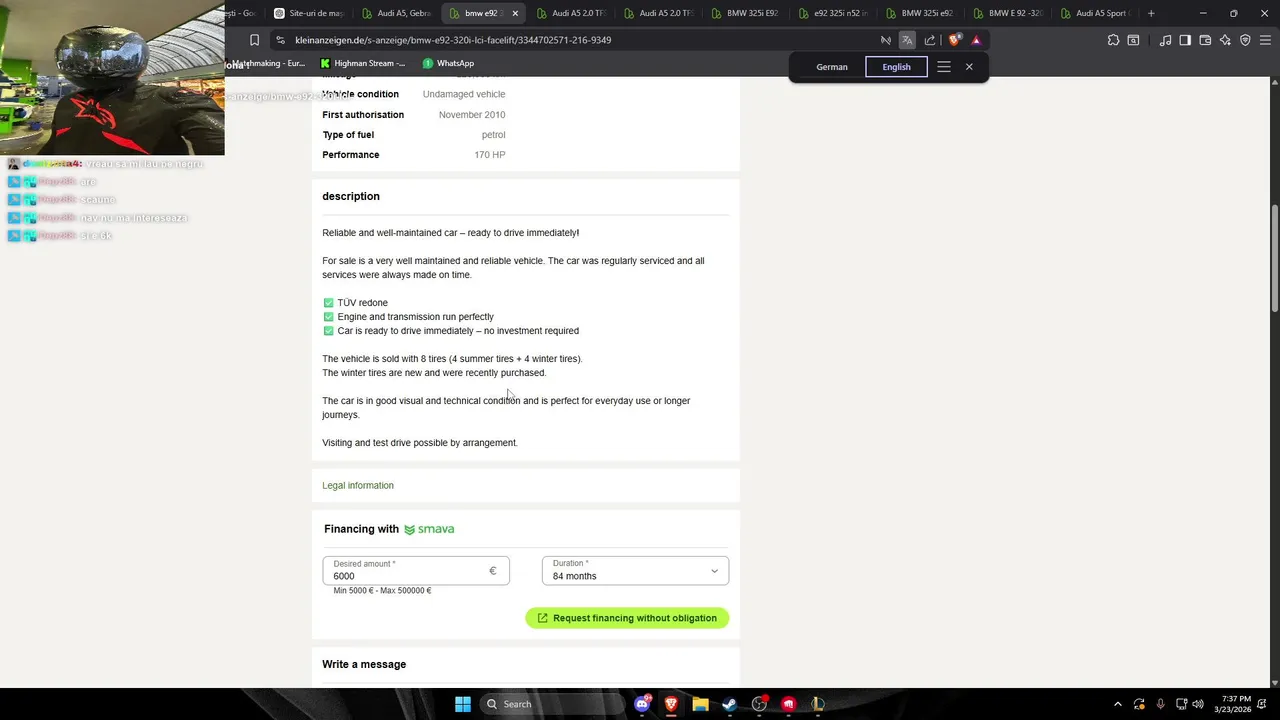Screen dimensions: 1280x720
Task: Toggle the browser sidebar panel icon
Action: click(1185, 40)
